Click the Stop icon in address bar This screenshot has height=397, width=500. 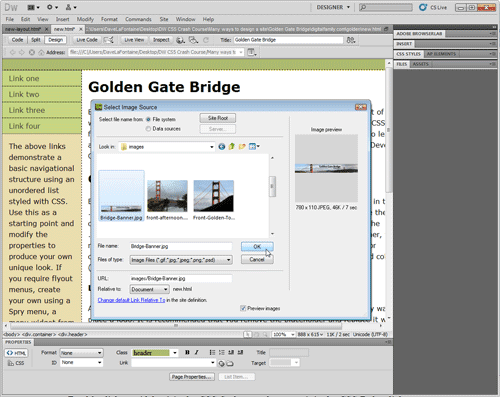pyautogui.click(x=32, y=52)
